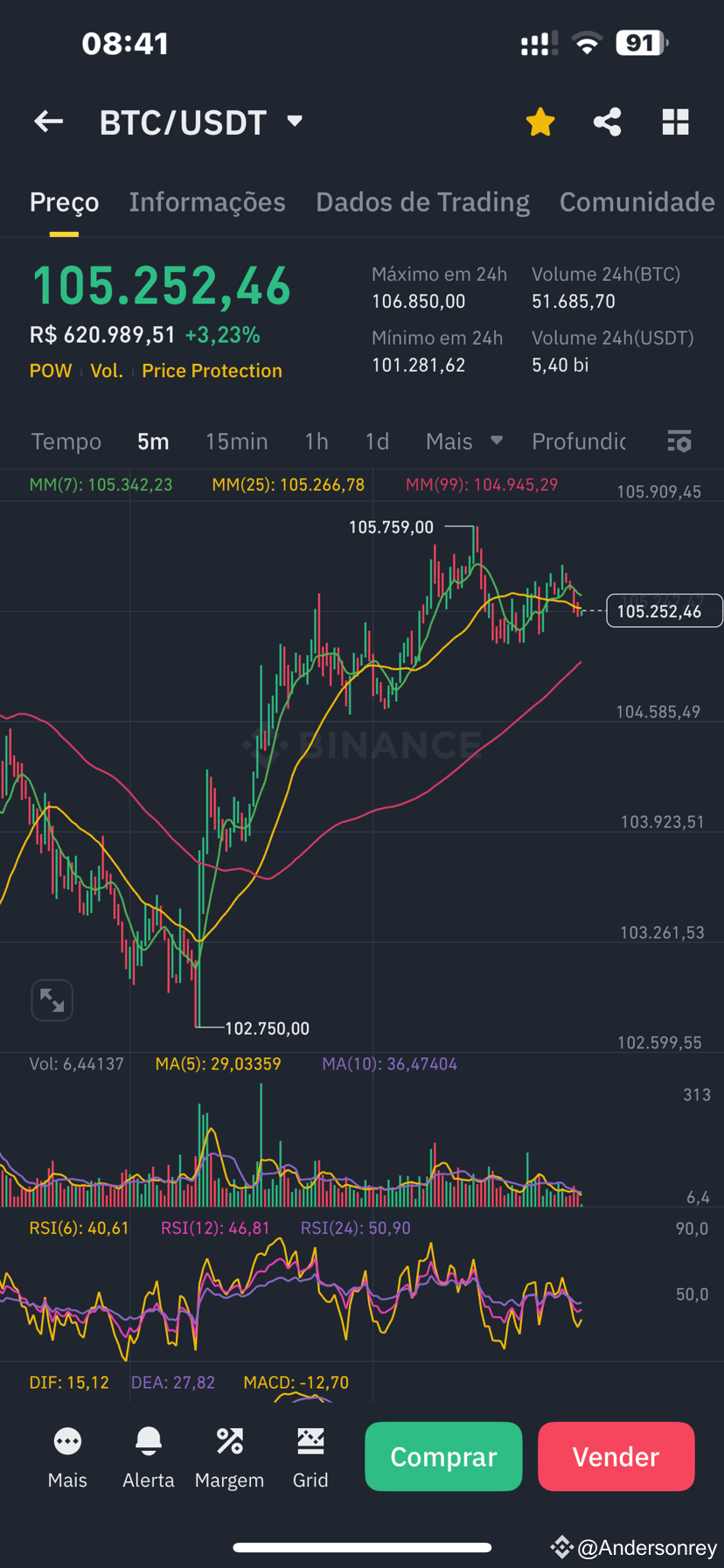Viewport: 724px width, 1568px height.
Task: Tap the back arrow icon
Action: pos(48,122)
